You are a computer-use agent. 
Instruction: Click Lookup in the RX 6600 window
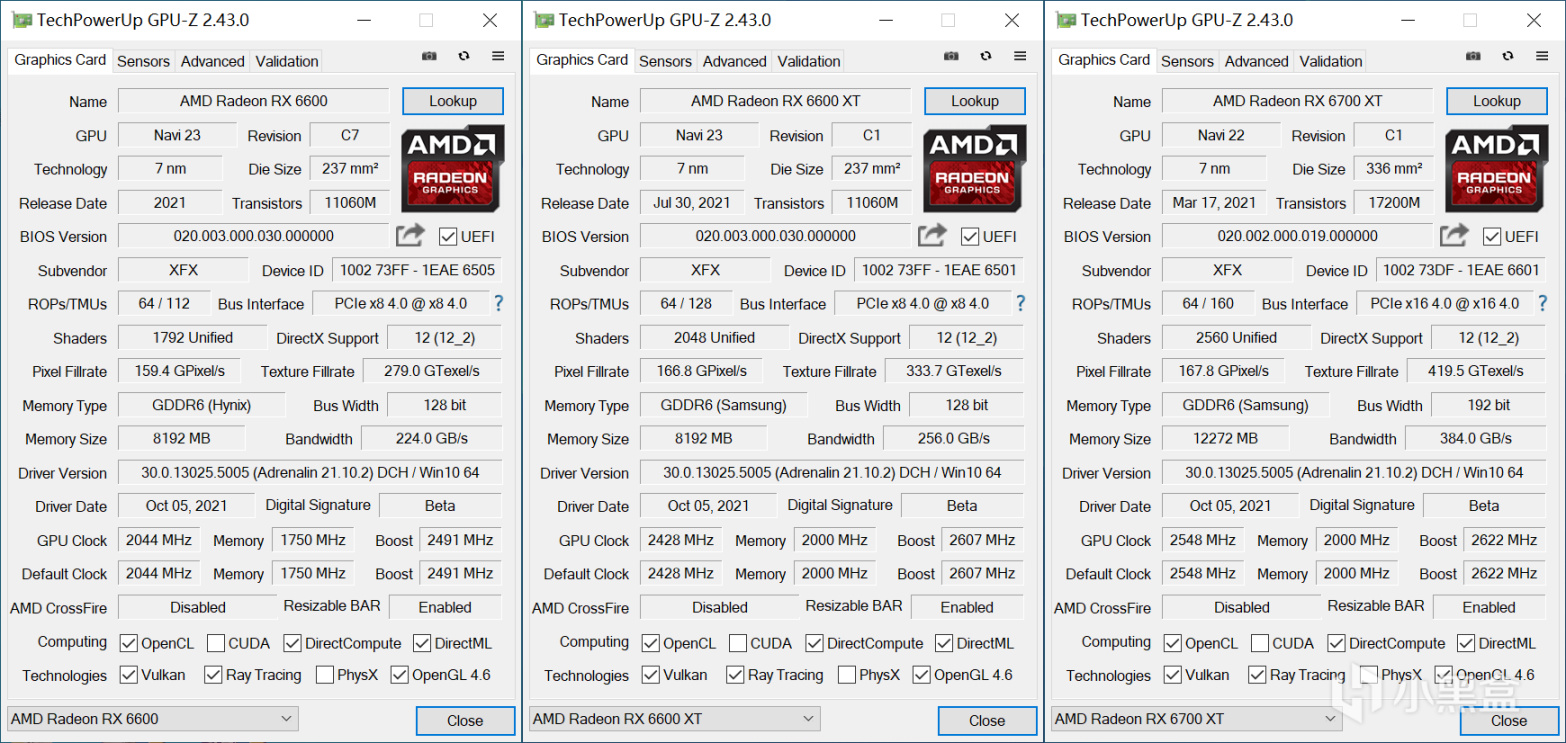453,101
